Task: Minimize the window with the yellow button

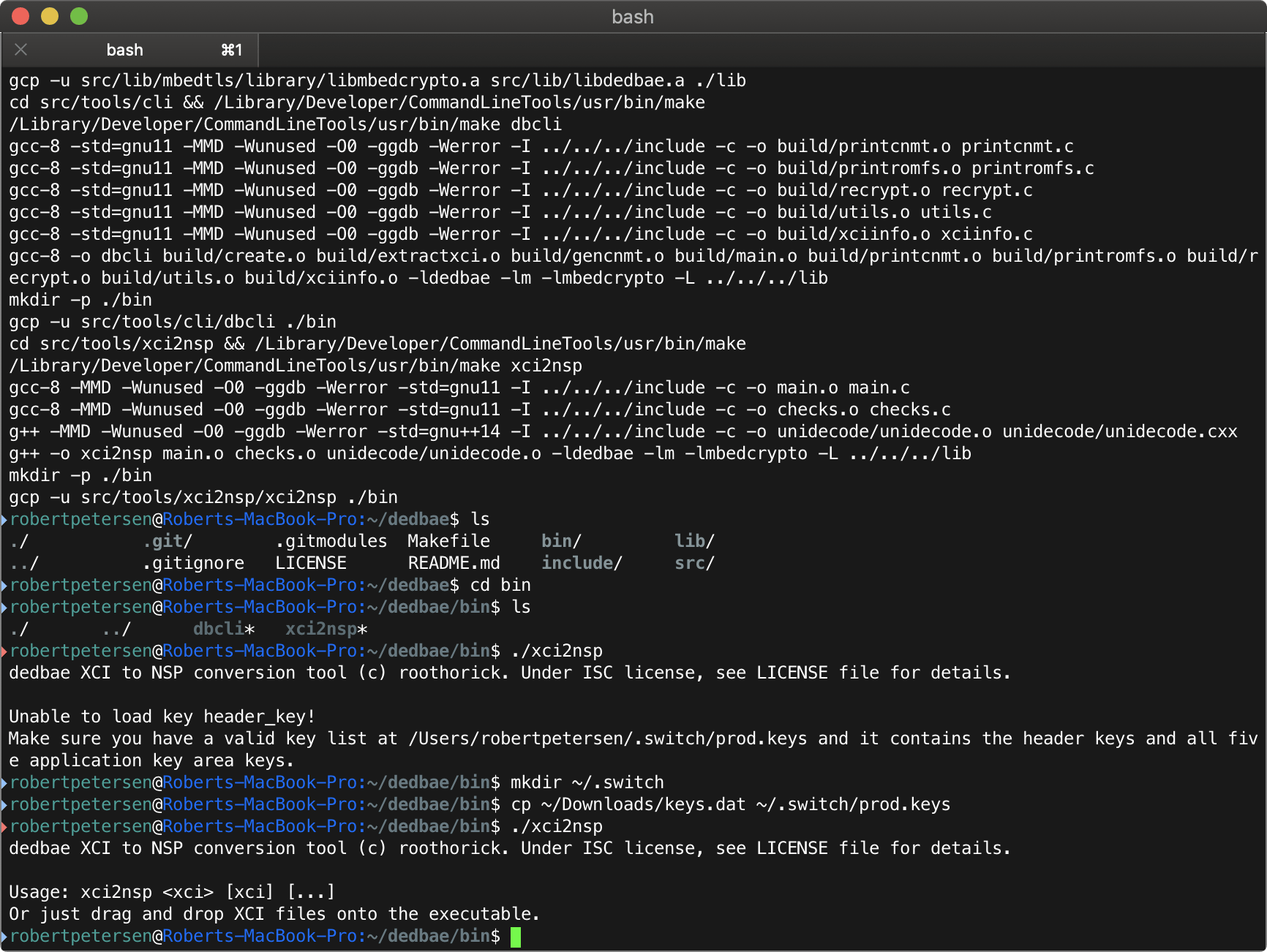Action: click(x=50, y=16)
